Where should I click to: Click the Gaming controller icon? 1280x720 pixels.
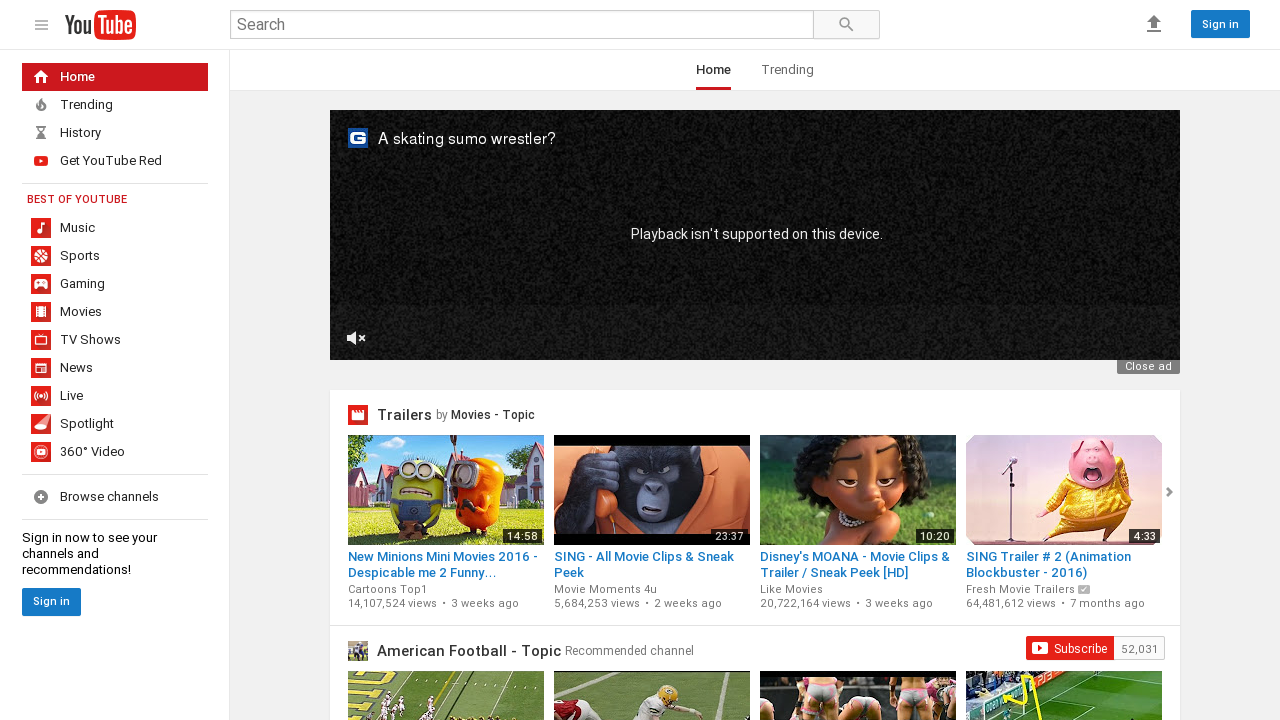41,284
